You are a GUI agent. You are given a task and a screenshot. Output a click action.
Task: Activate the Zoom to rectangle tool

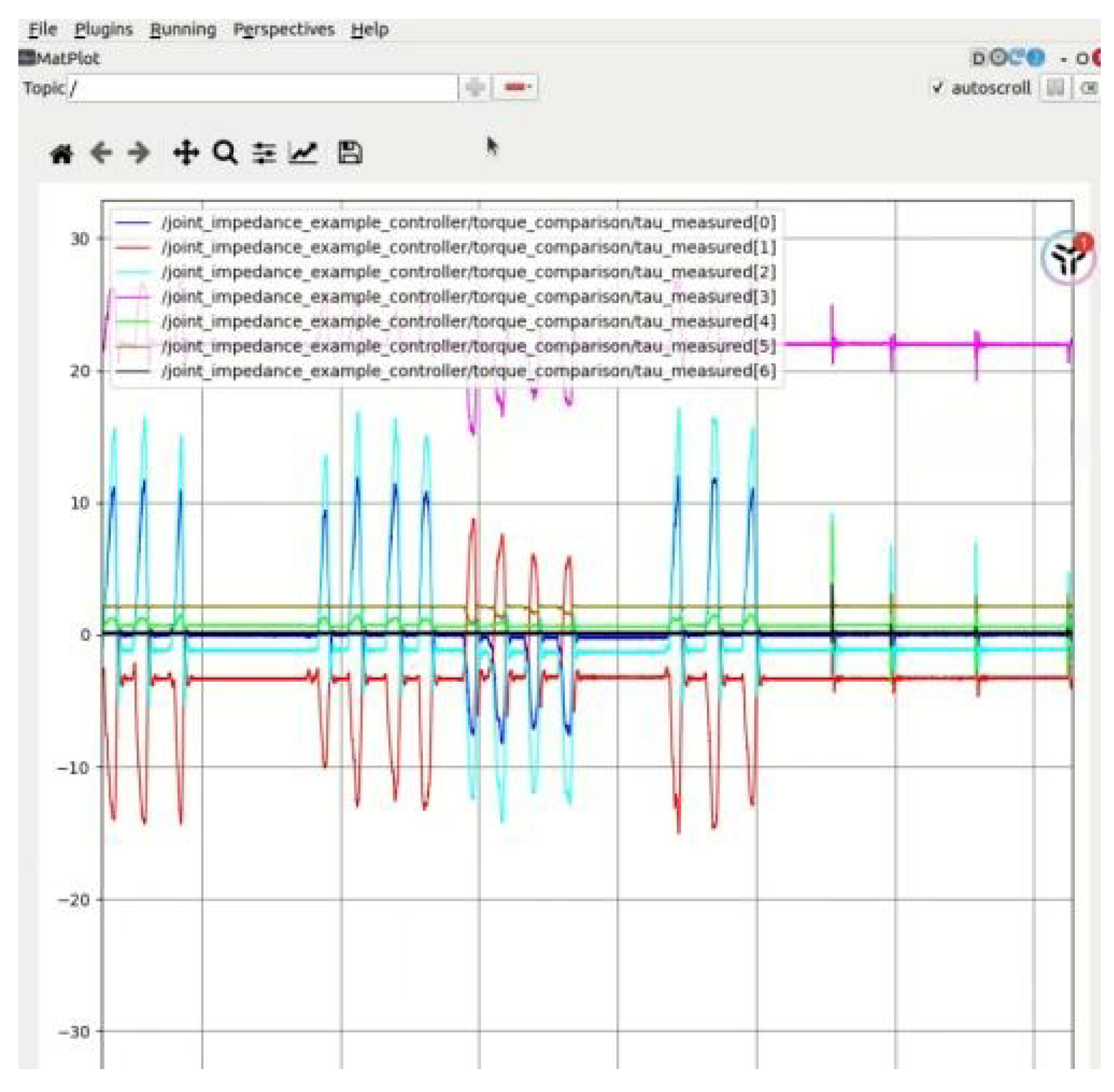(225, 153)
